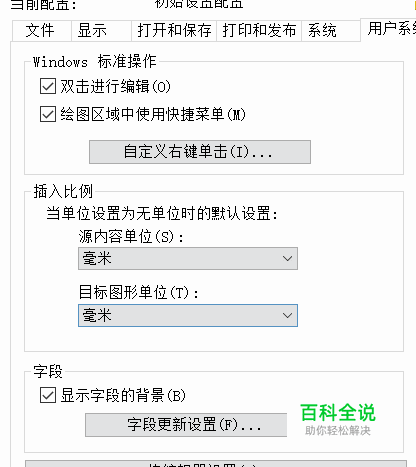The image size is (416, 467).
Task: Toggle 绘图区域中使用快捷菜单 checkbox
Action: pyautogui.click(x=48, y=115)
